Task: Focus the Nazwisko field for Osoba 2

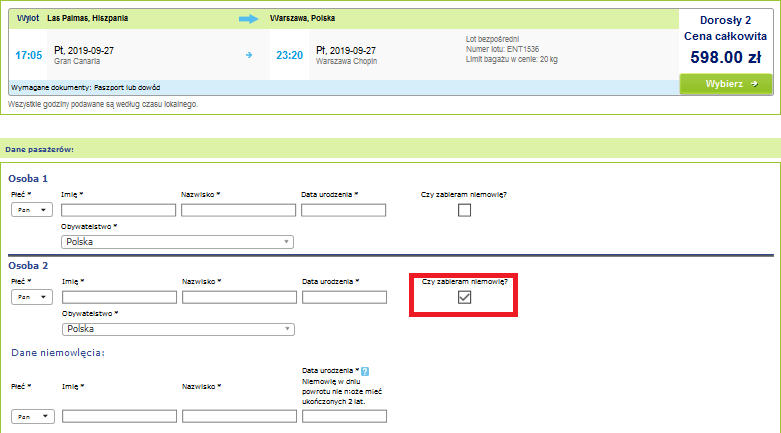Action: coord(240,297)
